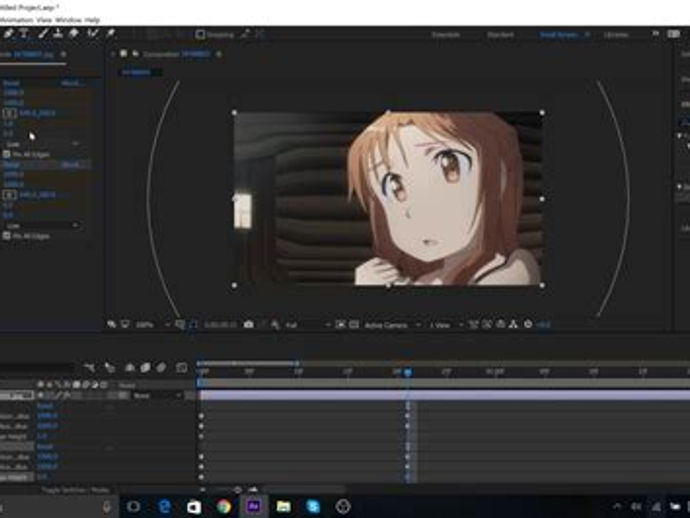Open the Fast Previews options

(487, 325)
